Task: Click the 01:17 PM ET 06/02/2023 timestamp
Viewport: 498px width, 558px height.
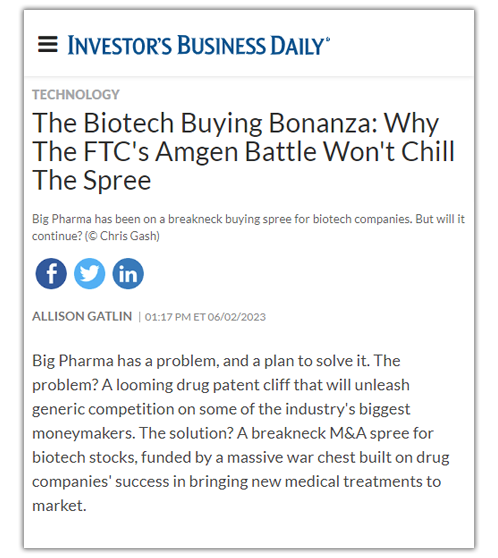Action: [205, 317]
